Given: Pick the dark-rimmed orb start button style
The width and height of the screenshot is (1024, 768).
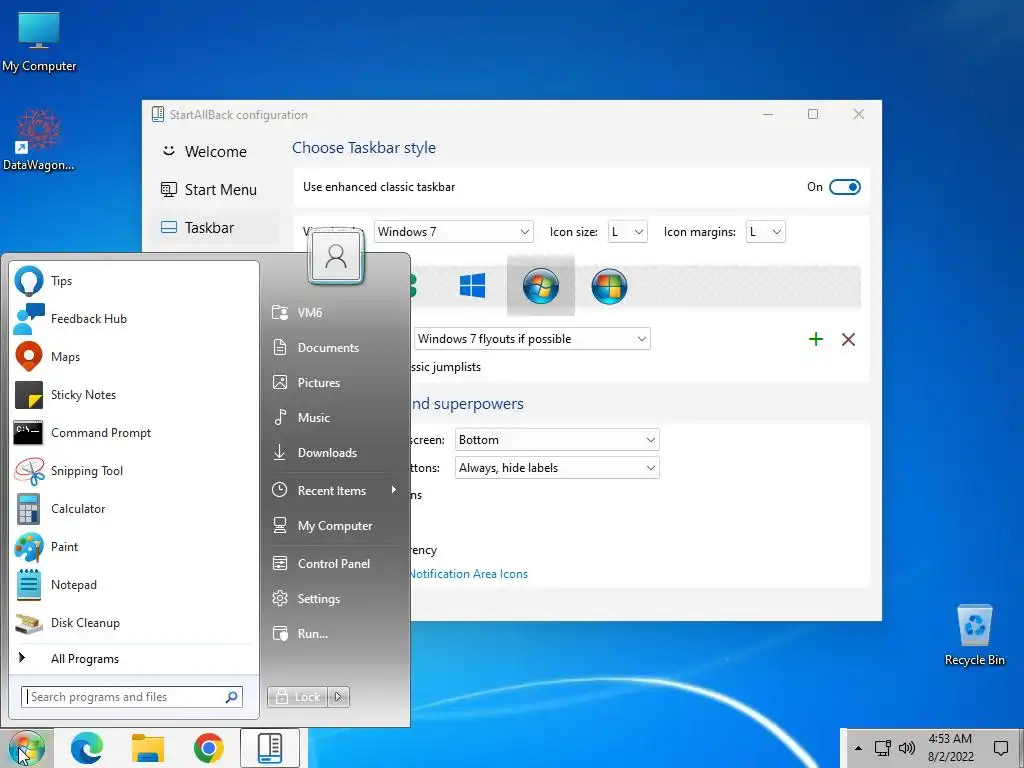Looking at the screenshot, I should 609,286.
